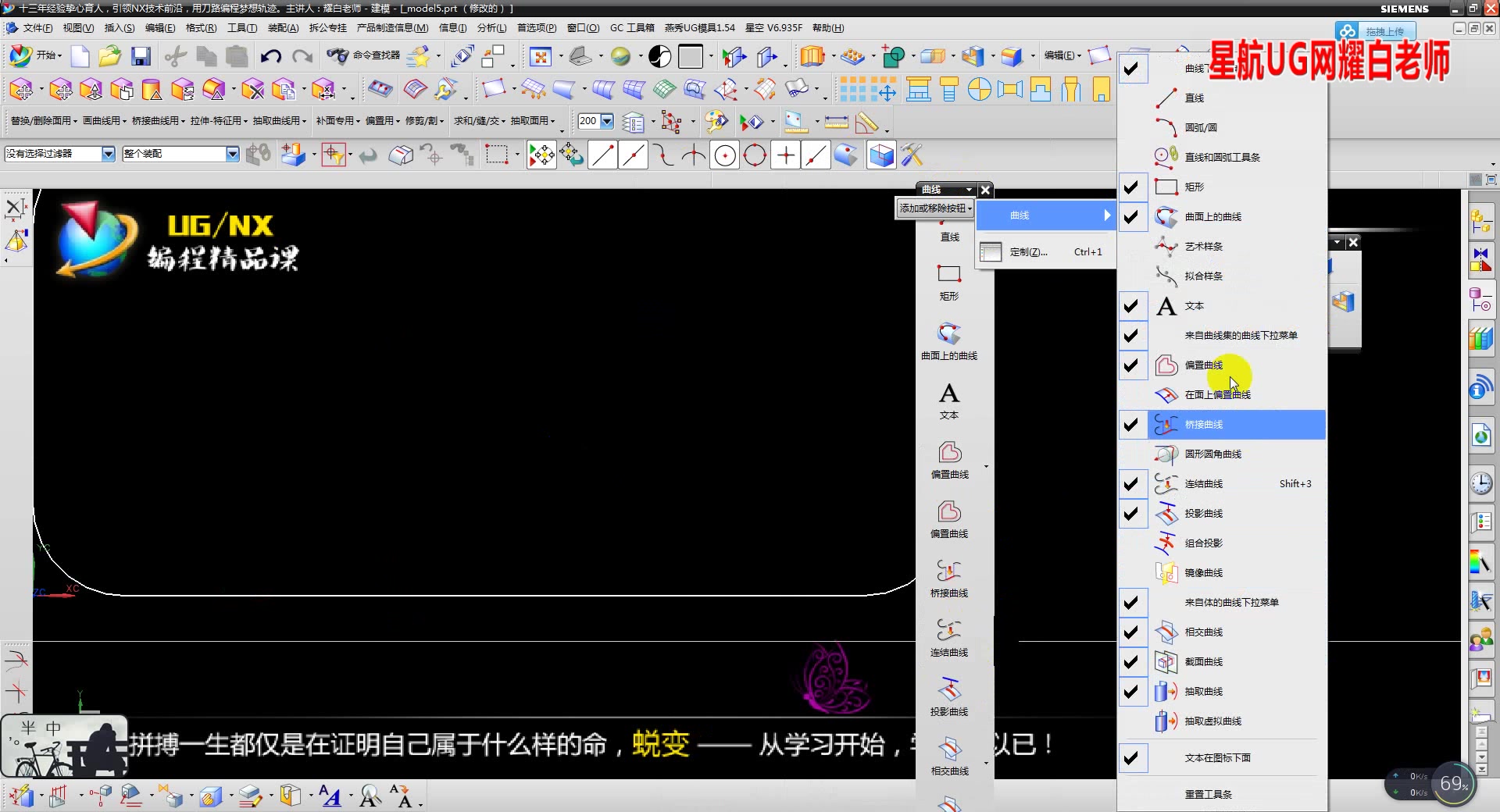This screenshot has width=1500, height=812.
Task: Expand the 整个装配 scope dropdown
Action: [232, 154]
